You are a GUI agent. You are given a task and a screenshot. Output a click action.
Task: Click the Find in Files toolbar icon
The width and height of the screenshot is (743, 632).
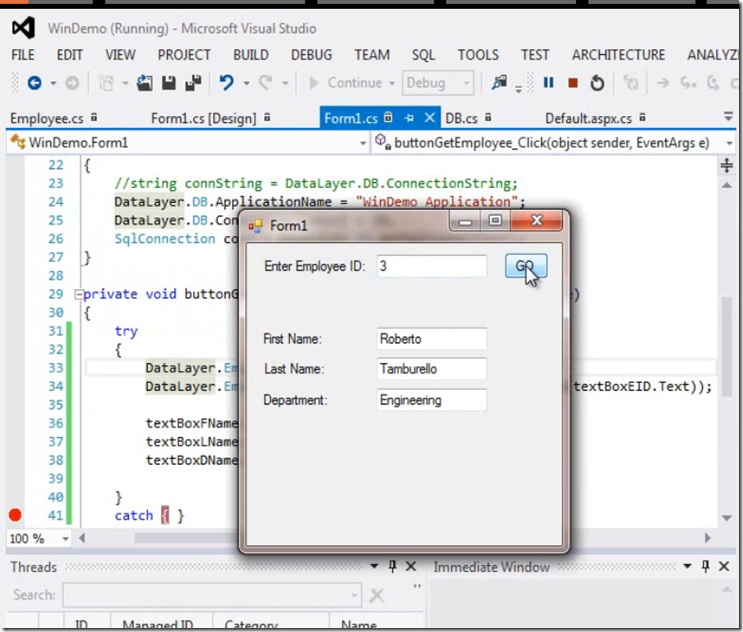click(x=499, y=82)
